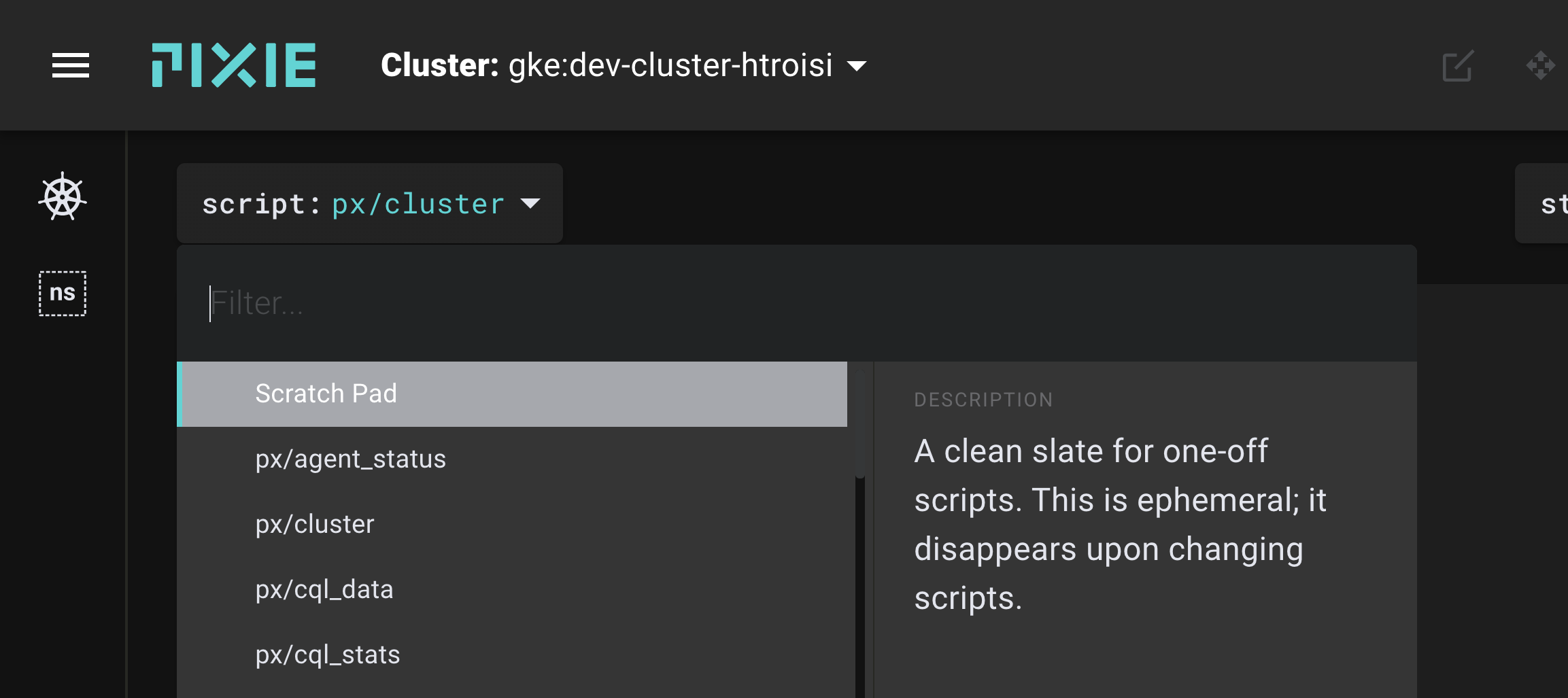
Task: Click the script list scrollbar thumb
Action: click(860, 423)
